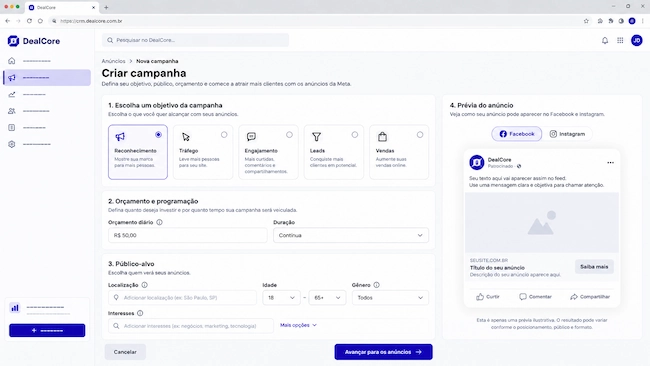Switch preview to the Instagram tab
The image size is (650, 366).
pyautogui.click(x=567, y=134)
